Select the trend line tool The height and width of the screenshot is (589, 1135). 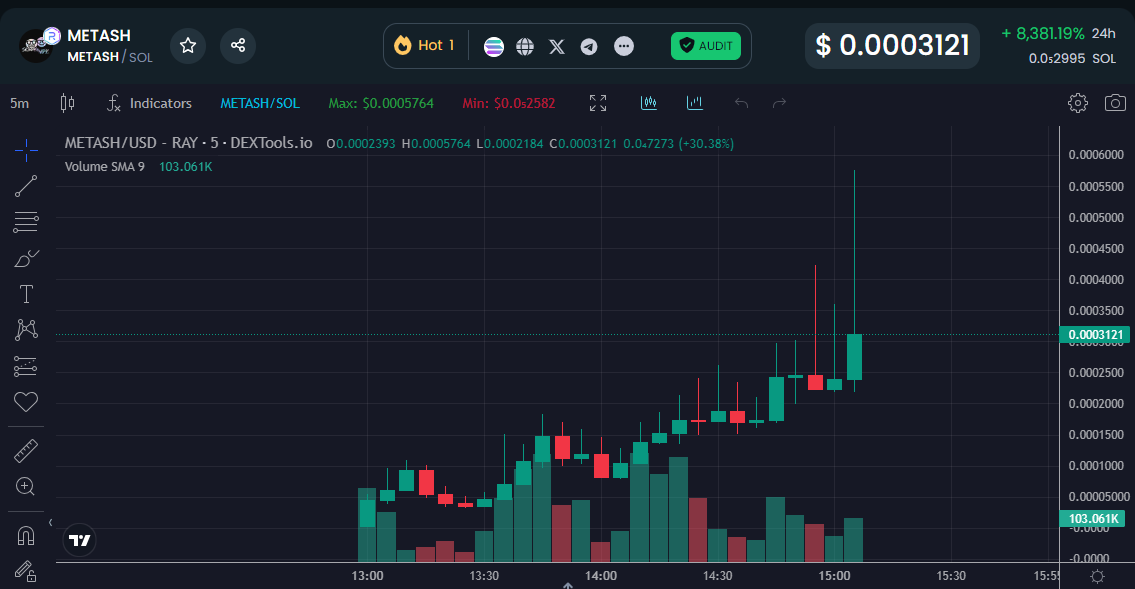click(26, 186)
